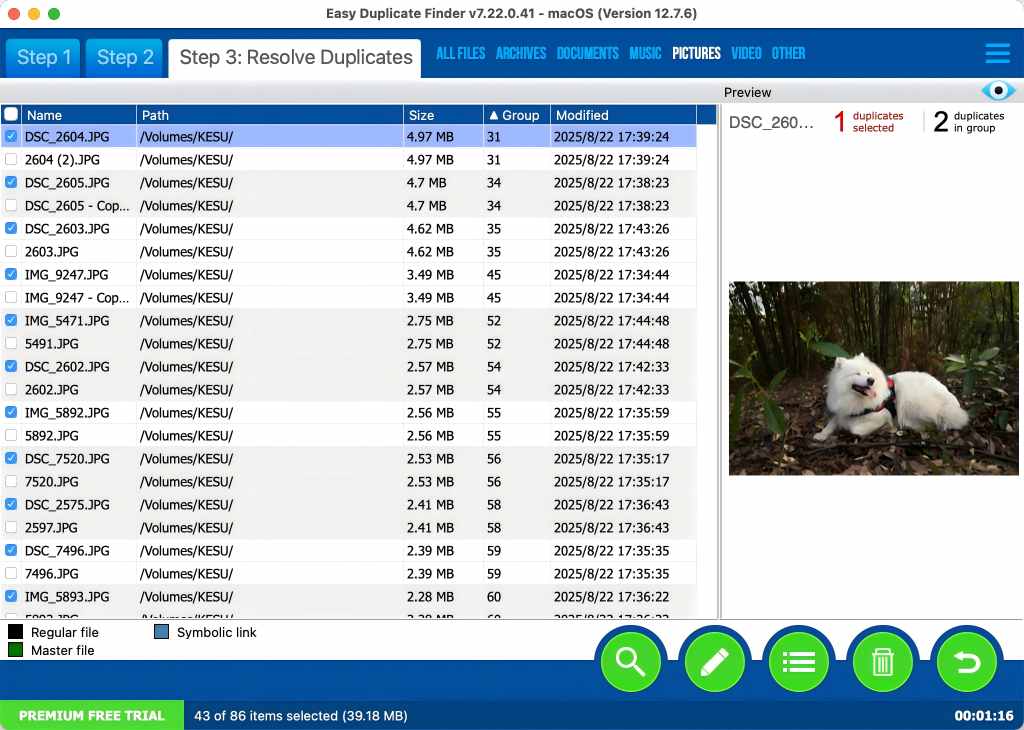Open the dog photo preview thumbnail

873,378
